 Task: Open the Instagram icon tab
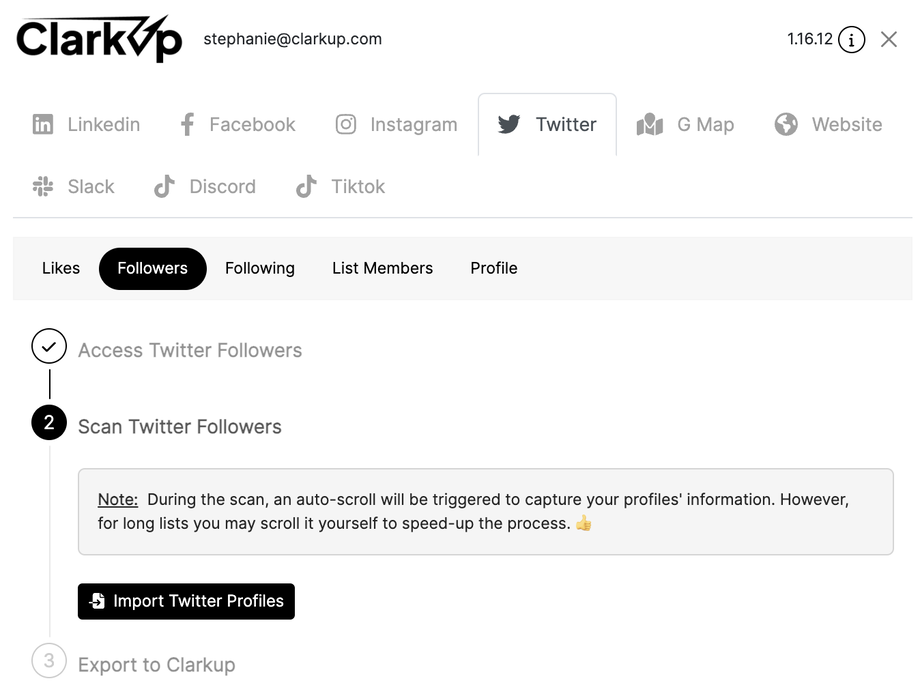click(x=346, y=125)
